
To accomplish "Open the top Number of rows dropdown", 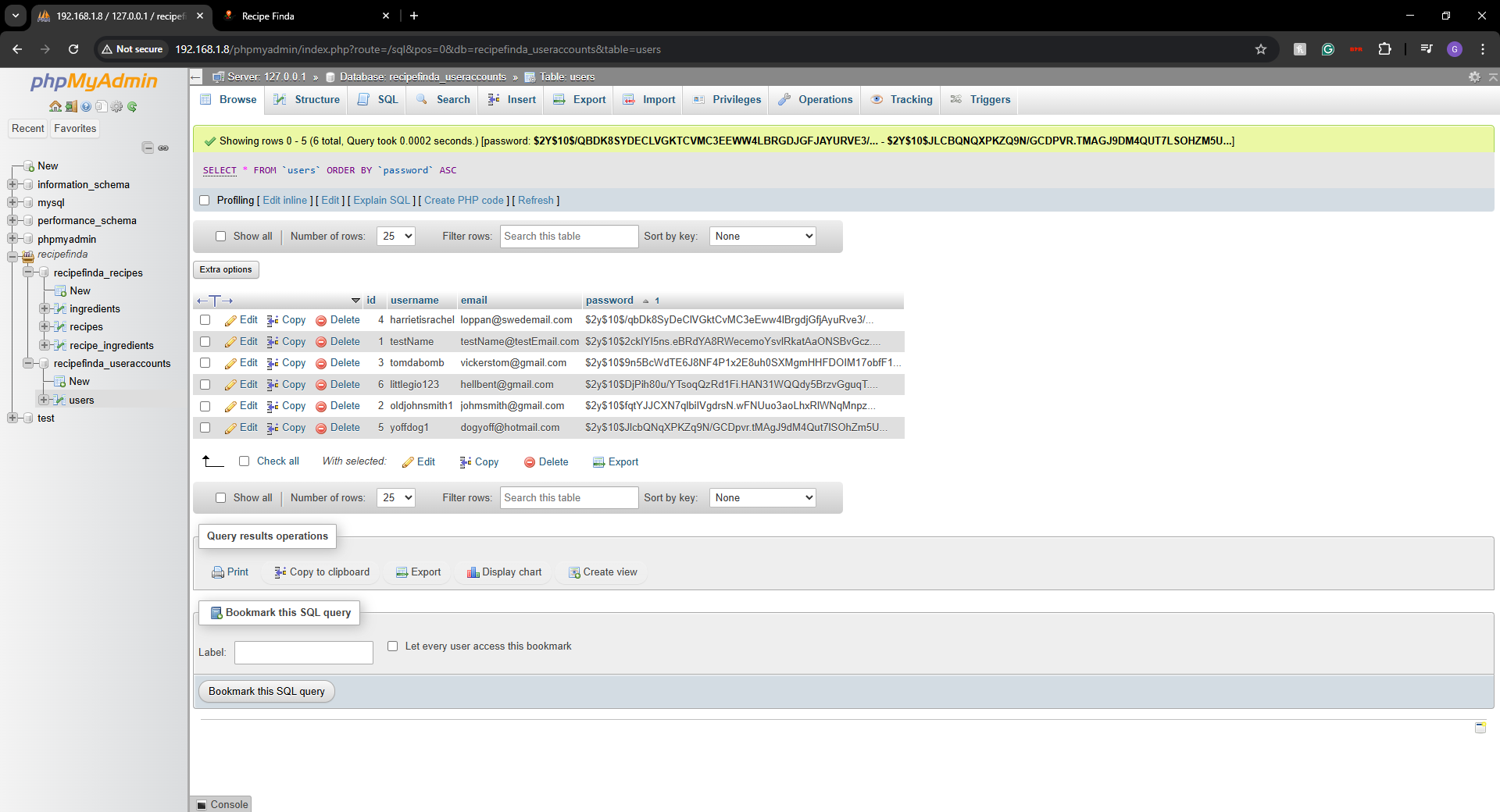I will pos(396,237).
